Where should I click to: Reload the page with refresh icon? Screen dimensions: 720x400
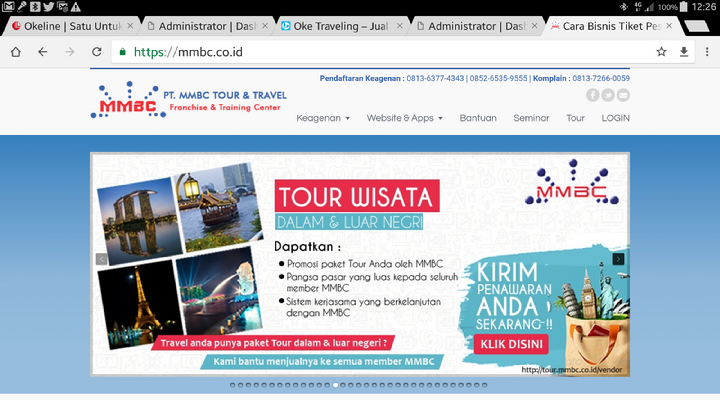pos(96,52)
